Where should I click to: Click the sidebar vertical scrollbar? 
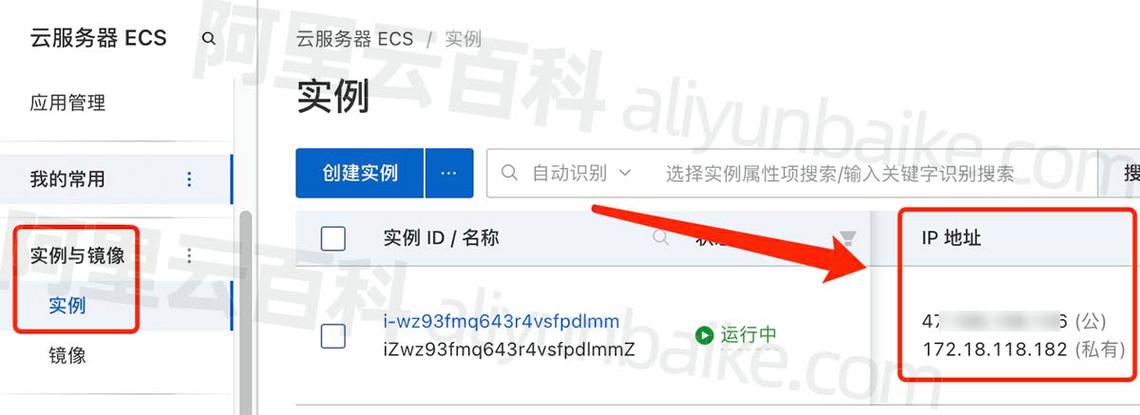246,313
